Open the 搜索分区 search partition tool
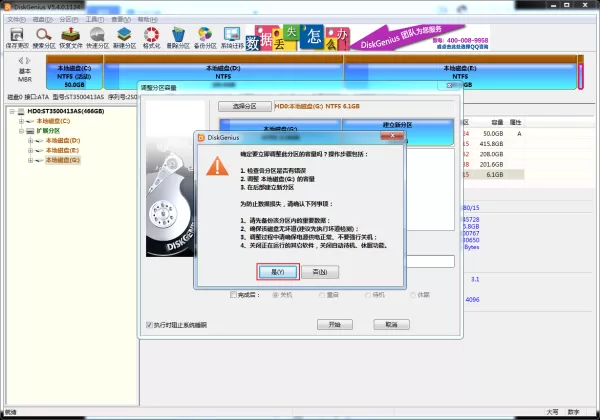 (x=44, y=37)
